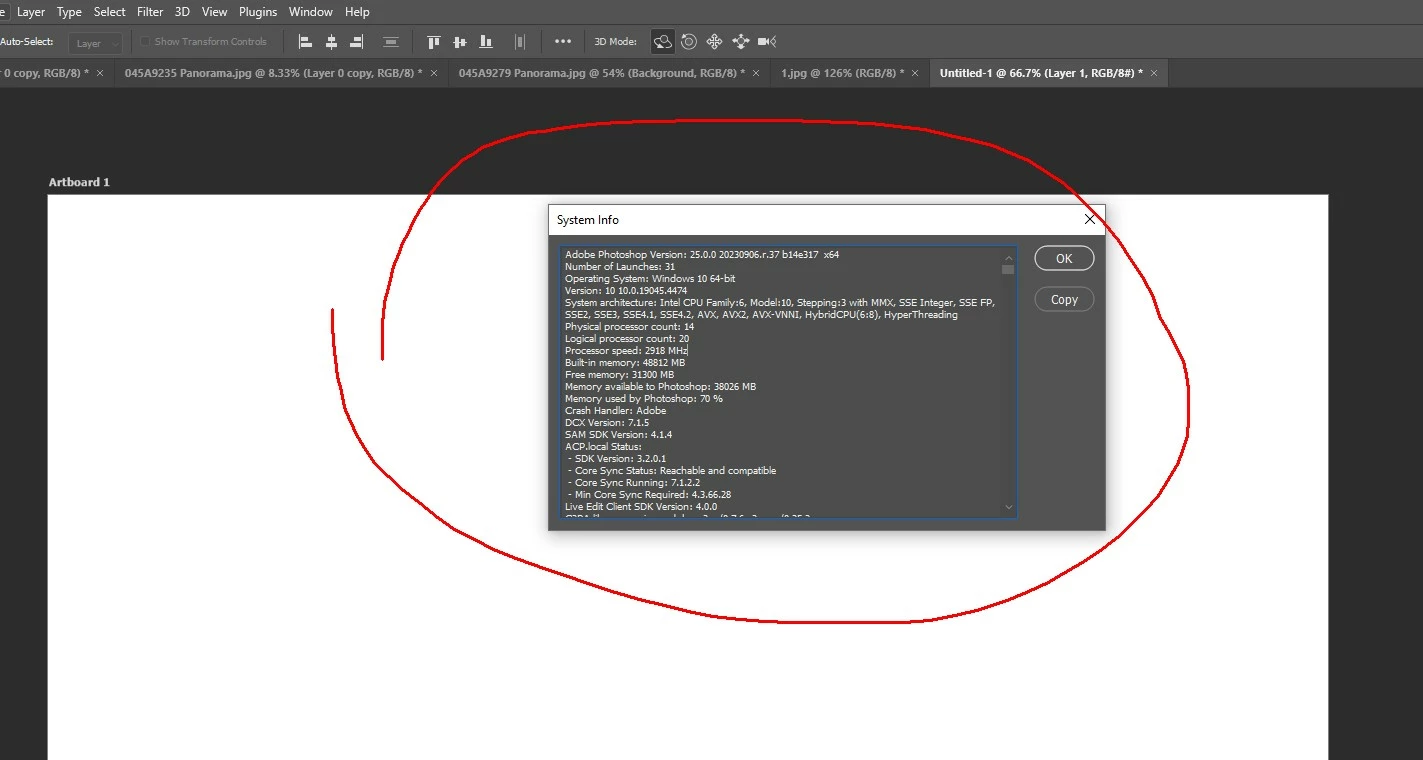Screen dimensions: 1423x760
Task: Click 'DCX Version: 7.1.5' line
Action: [607, 423]
